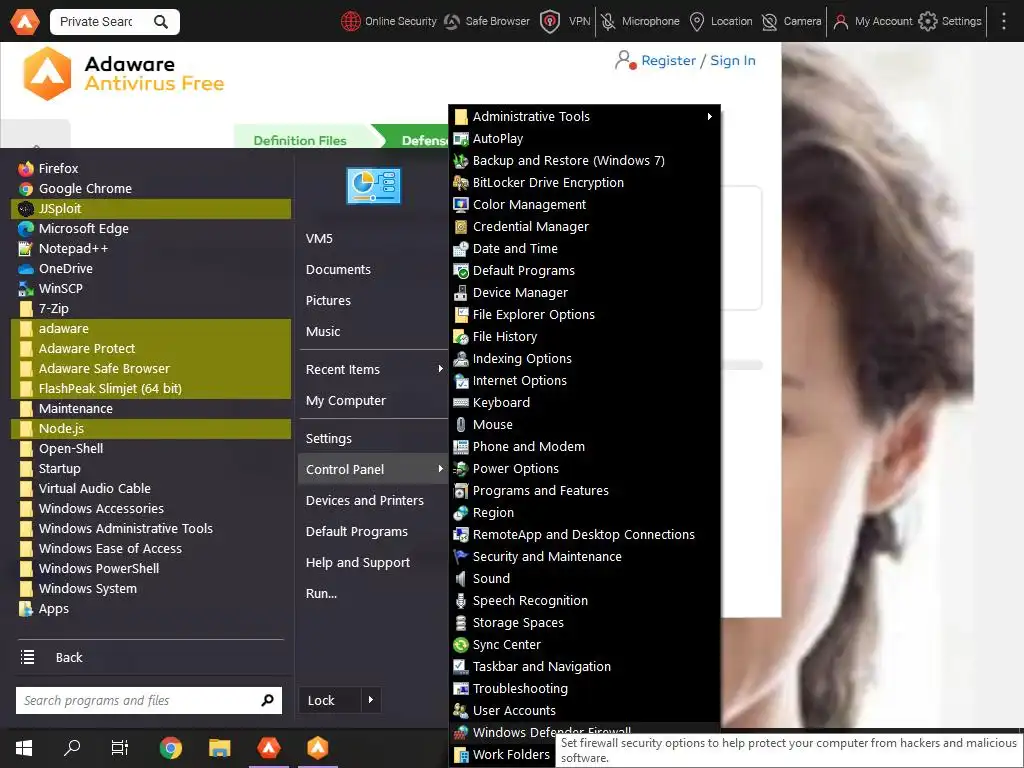Viewport: 1024px width, 768px height.
Task: Click the Adaware logo icon in top bar
Action: coord(24,22)
